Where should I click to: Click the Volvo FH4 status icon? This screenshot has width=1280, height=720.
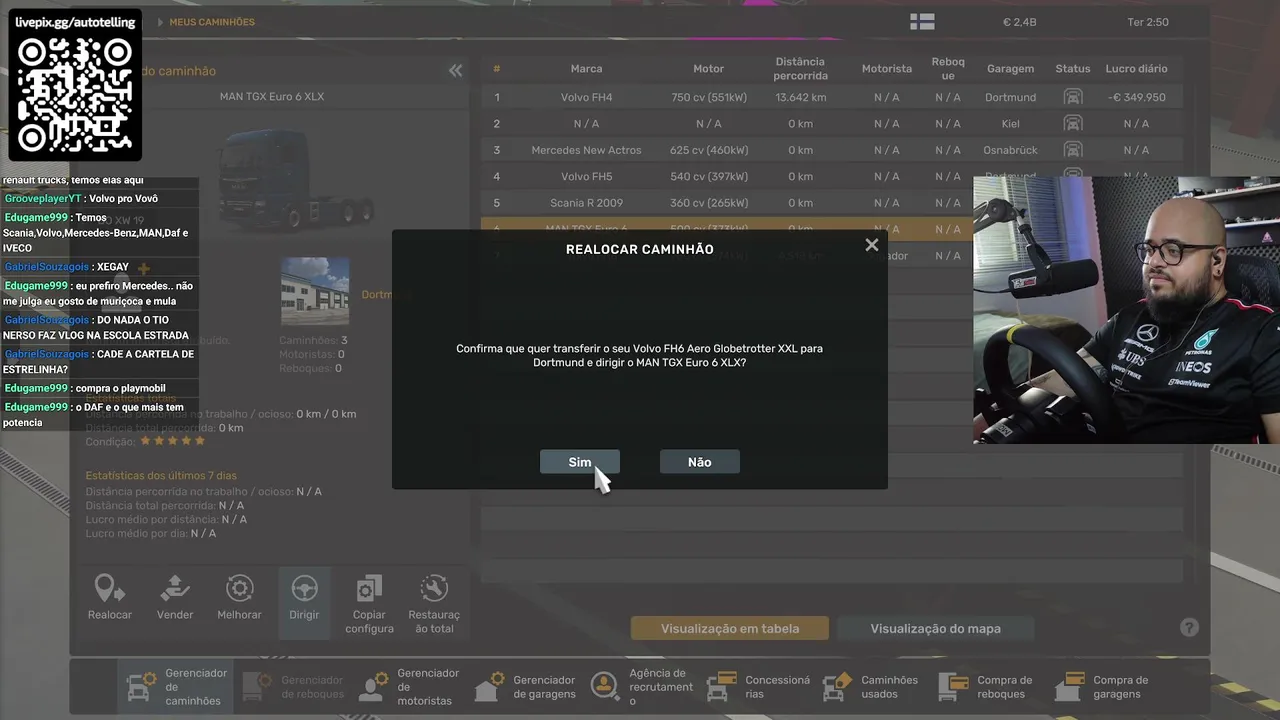(1073, 97)
